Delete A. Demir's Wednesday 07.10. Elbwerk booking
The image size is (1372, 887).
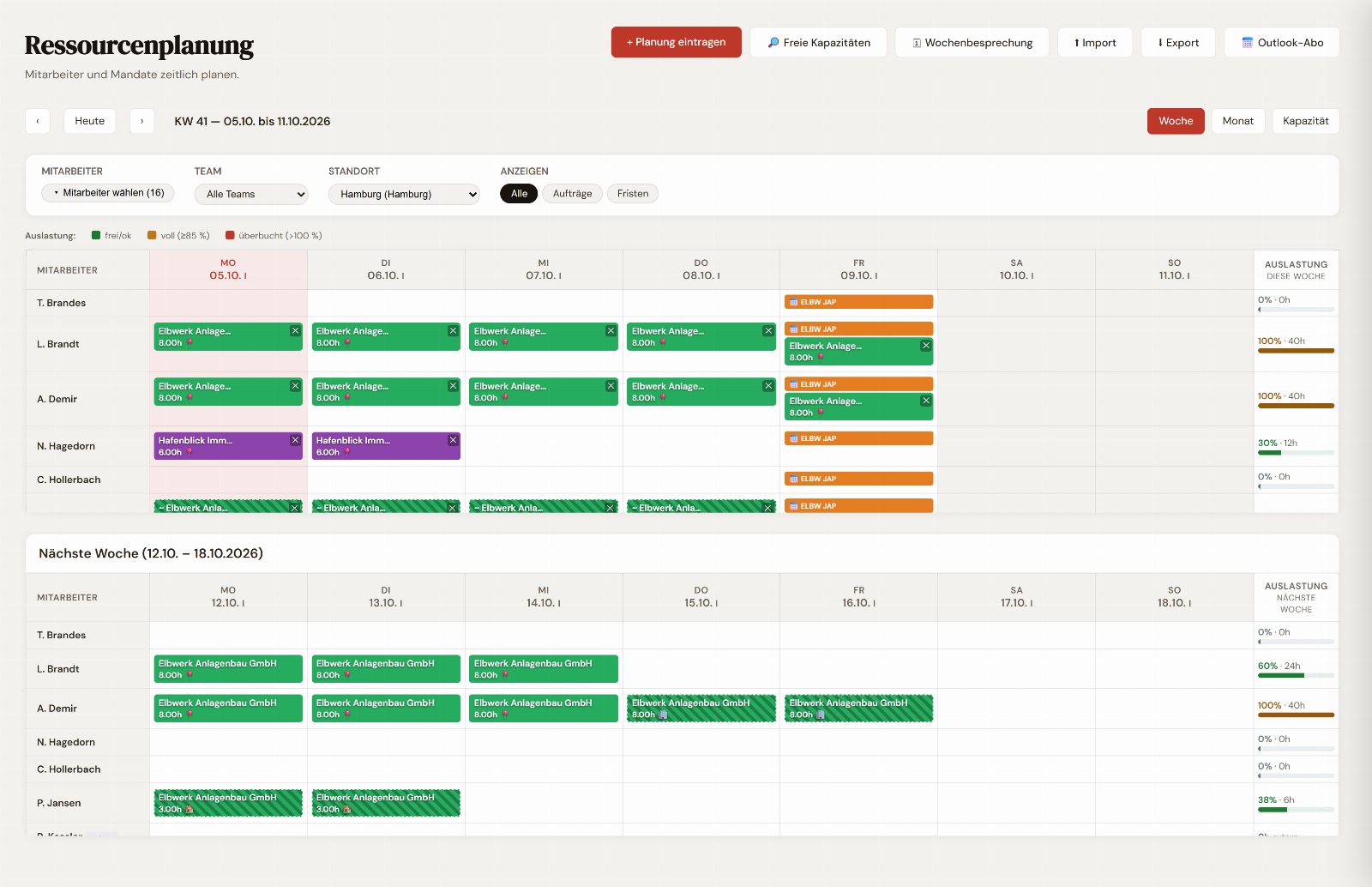pos(611,386)
